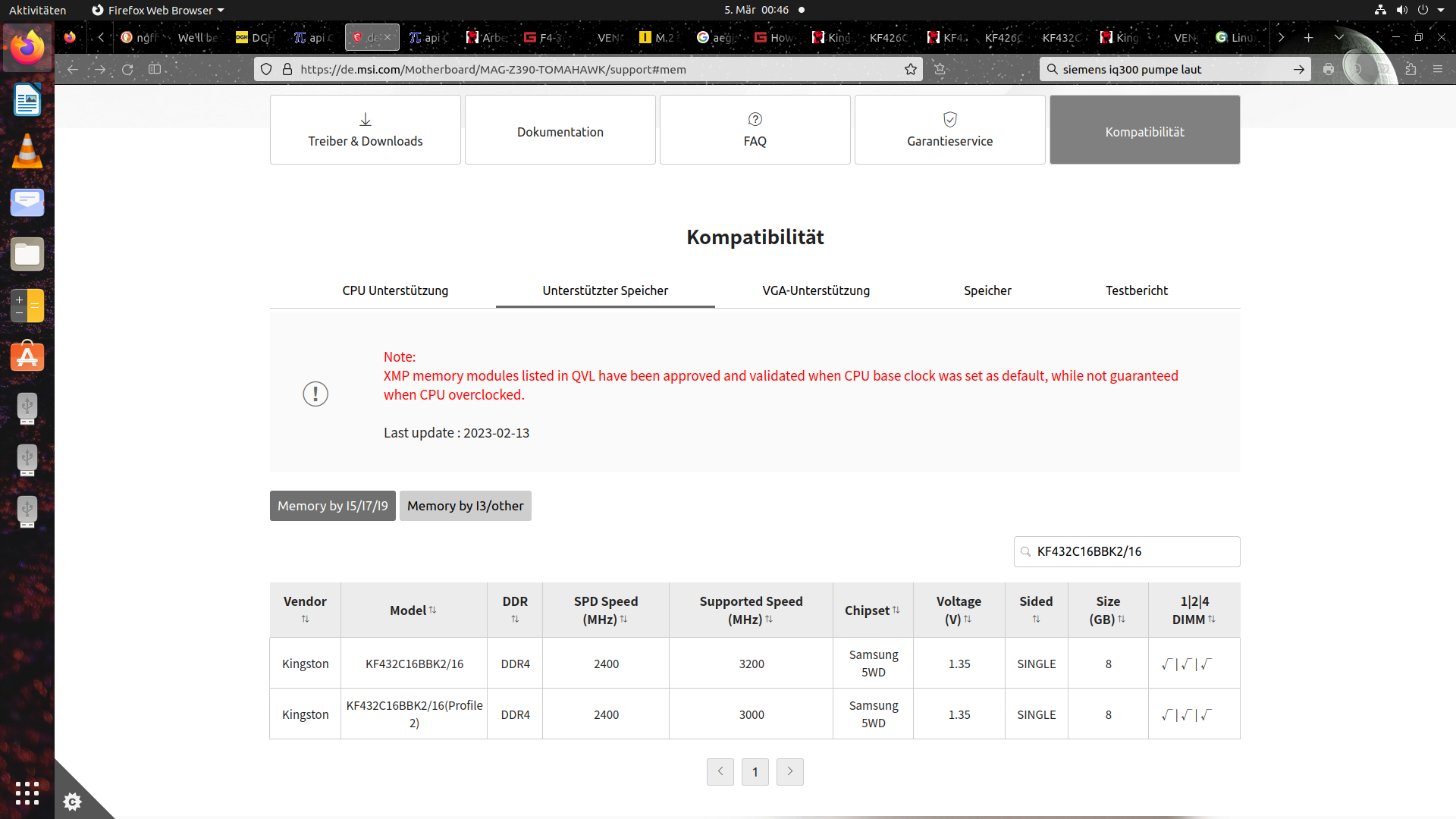Image resolution: width=1456 pixels, height=819 pixels.
Task: Click the Garantieservice shield icon
Action: click(x=949, y=119)
